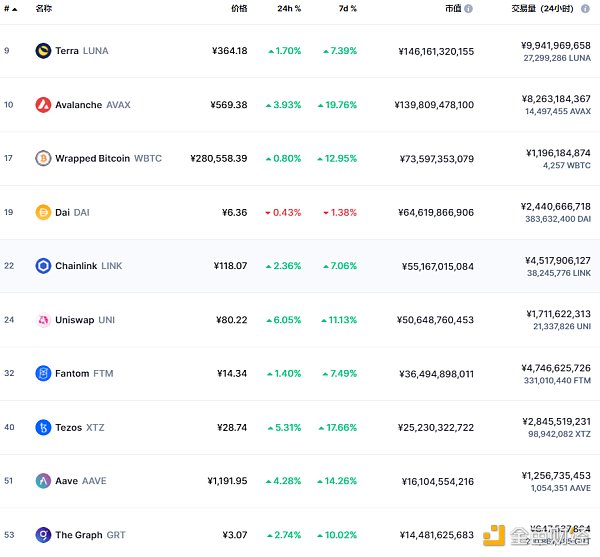Click The Graph GRT icon

(43, 535)
